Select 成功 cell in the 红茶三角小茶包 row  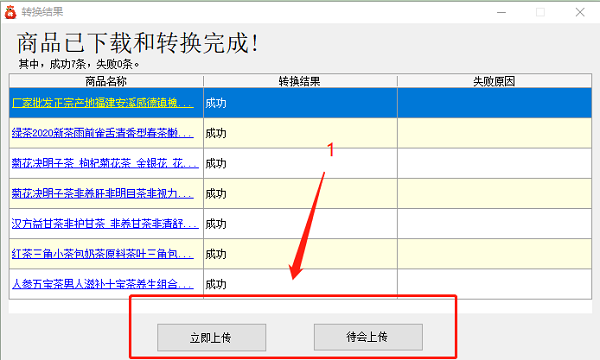(300, 254)
